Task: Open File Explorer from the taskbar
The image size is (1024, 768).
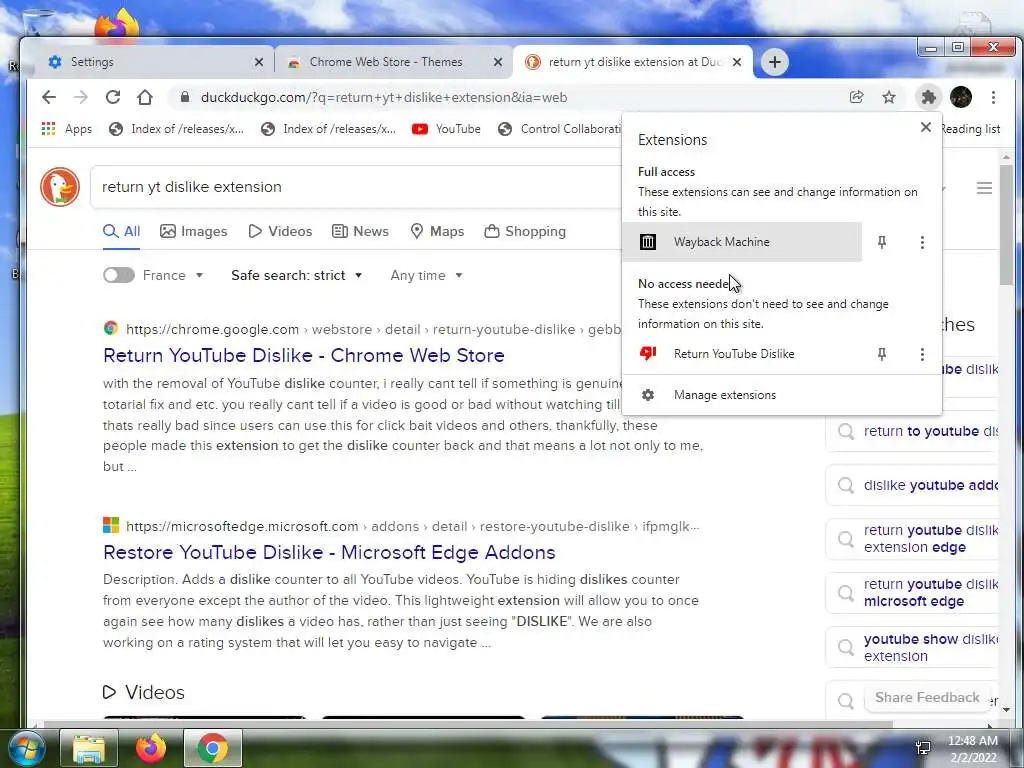Action: pos(88,748)
